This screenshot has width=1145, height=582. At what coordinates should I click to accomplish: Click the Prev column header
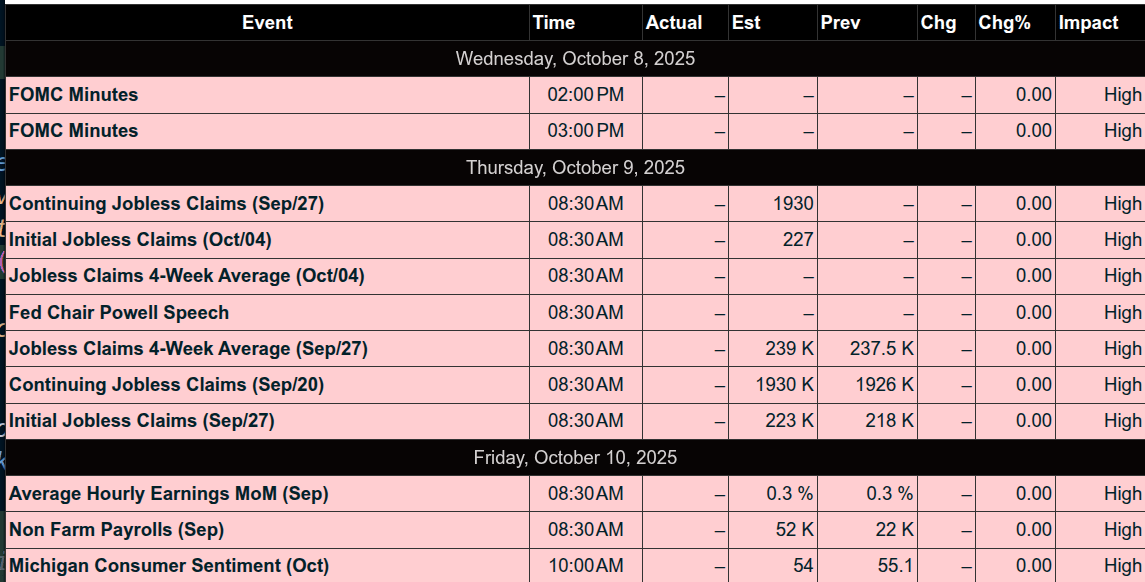click(x=840, y=22)
